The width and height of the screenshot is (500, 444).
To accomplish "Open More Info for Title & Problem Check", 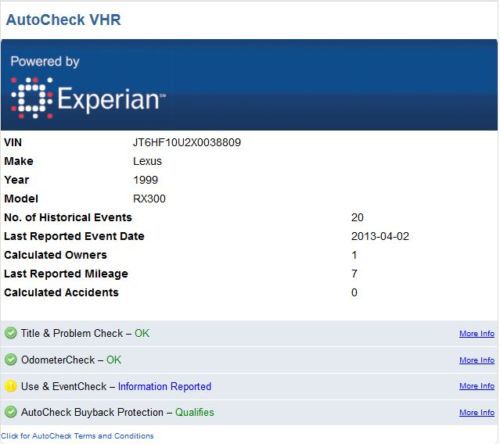I will pos(477,333).
